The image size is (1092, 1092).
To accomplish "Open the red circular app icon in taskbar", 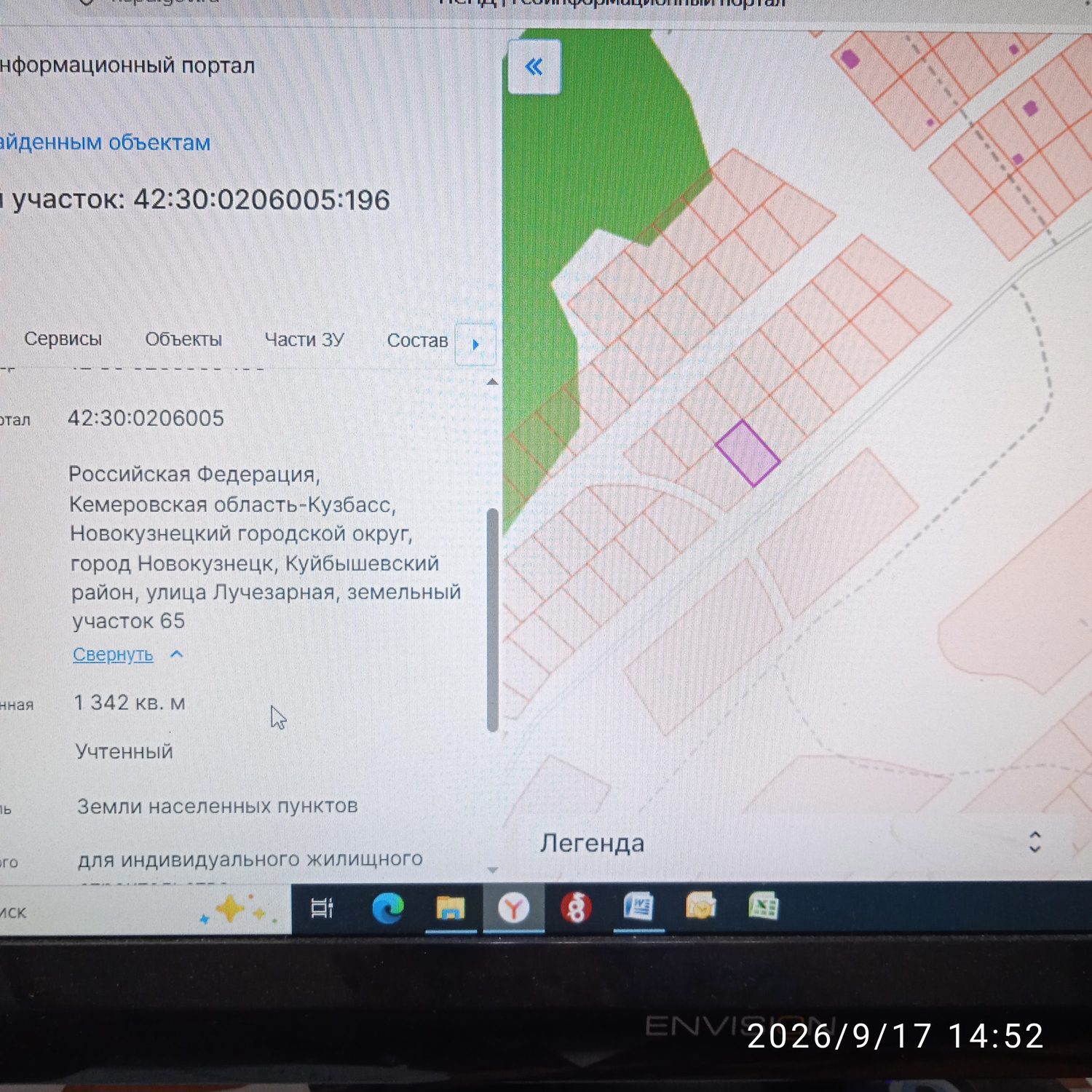I will (x=576, y=908).
